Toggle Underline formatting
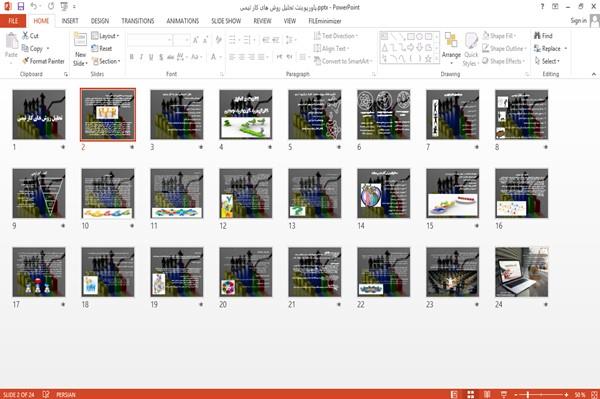The image size is (600, 399). pos(151,57)
